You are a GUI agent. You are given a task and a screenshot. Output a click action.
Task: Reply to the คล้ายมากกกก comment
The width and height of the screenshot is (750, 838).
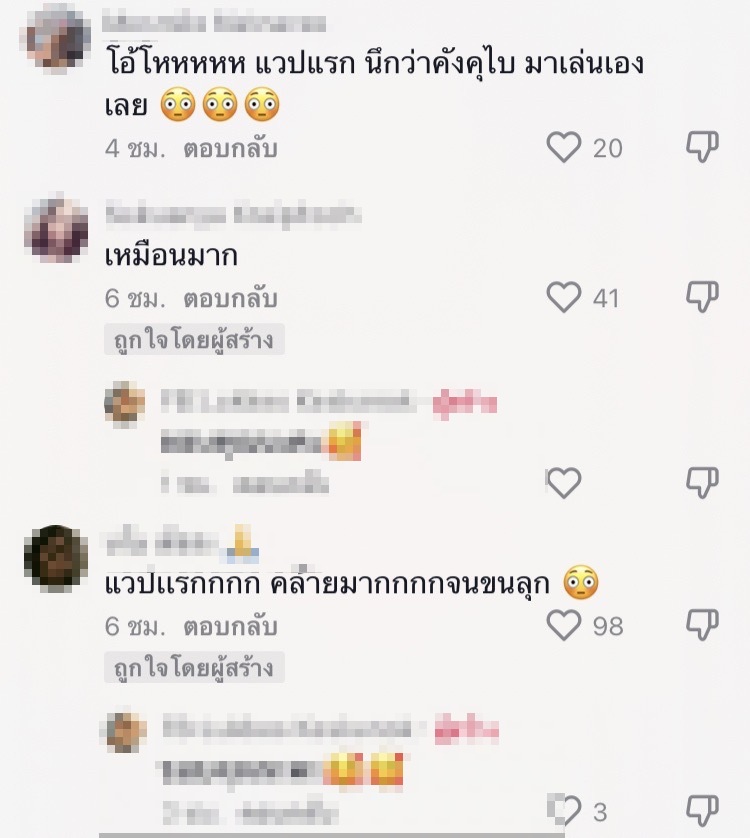point(230,626)
